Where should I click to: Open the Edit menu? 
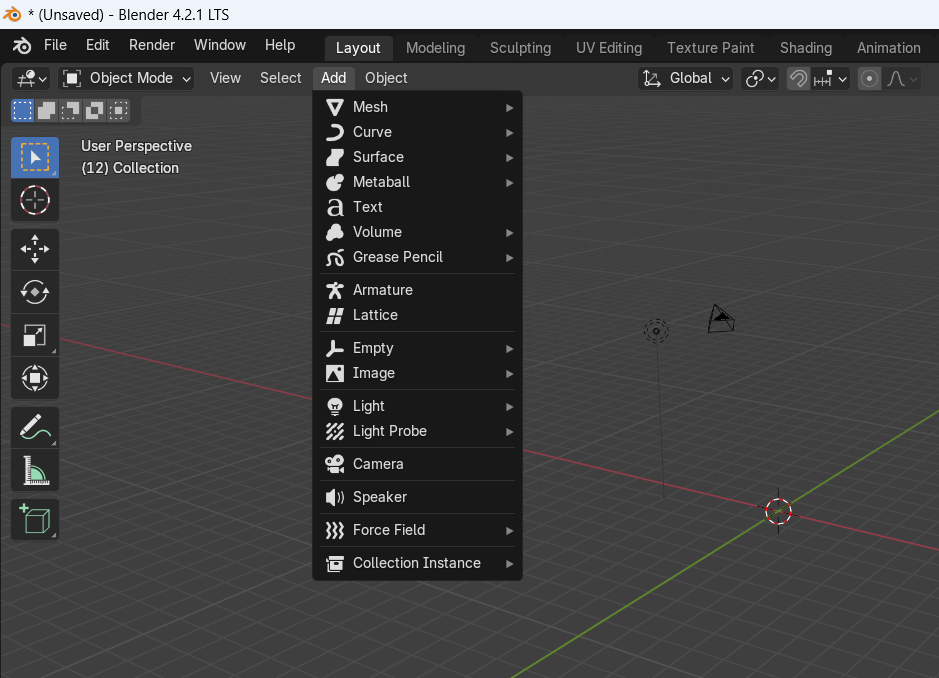click(x=98, y=46)
